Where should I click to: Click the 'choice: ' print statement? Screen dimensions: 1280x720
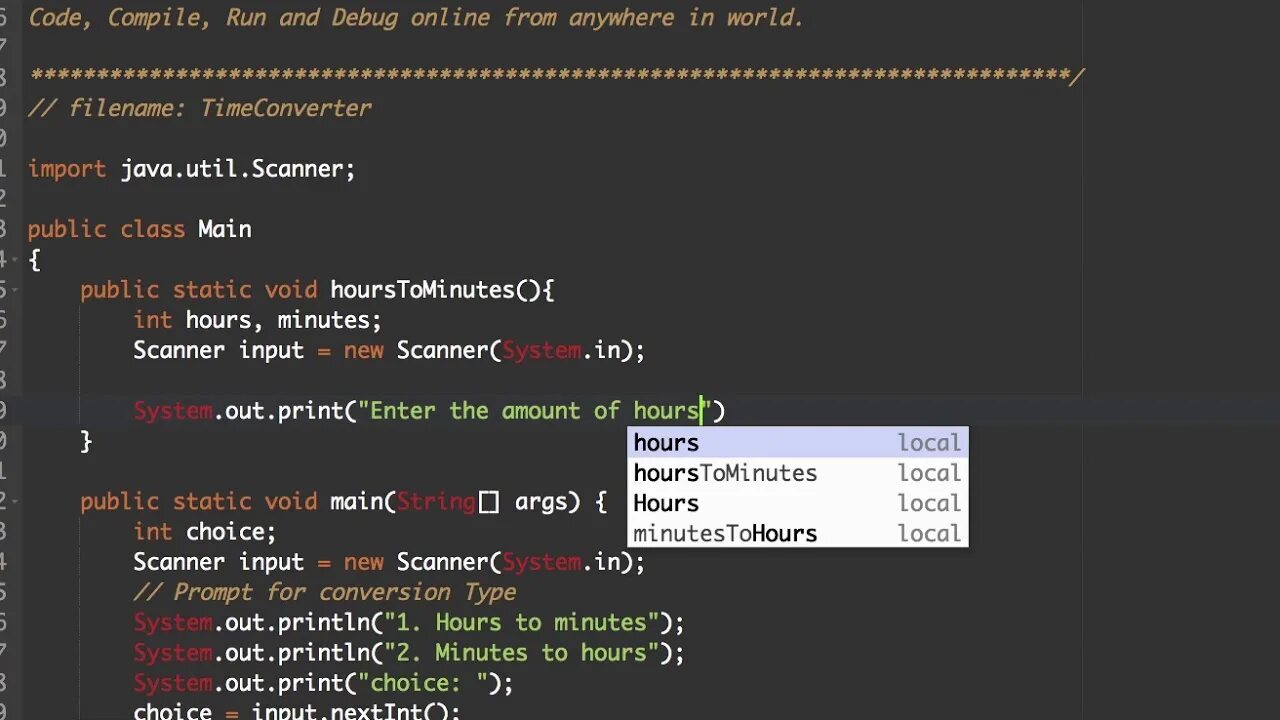click(x=323, y=683)
